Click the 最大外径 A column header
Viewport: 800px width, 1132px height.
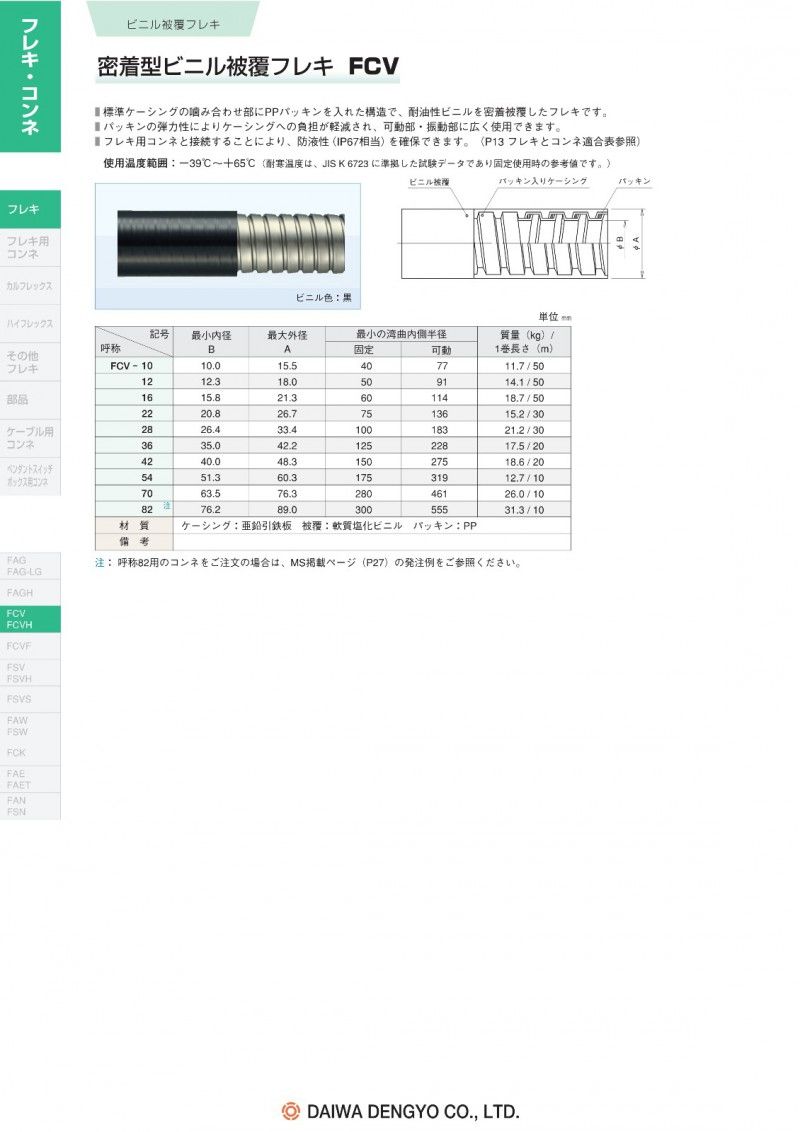287,342
